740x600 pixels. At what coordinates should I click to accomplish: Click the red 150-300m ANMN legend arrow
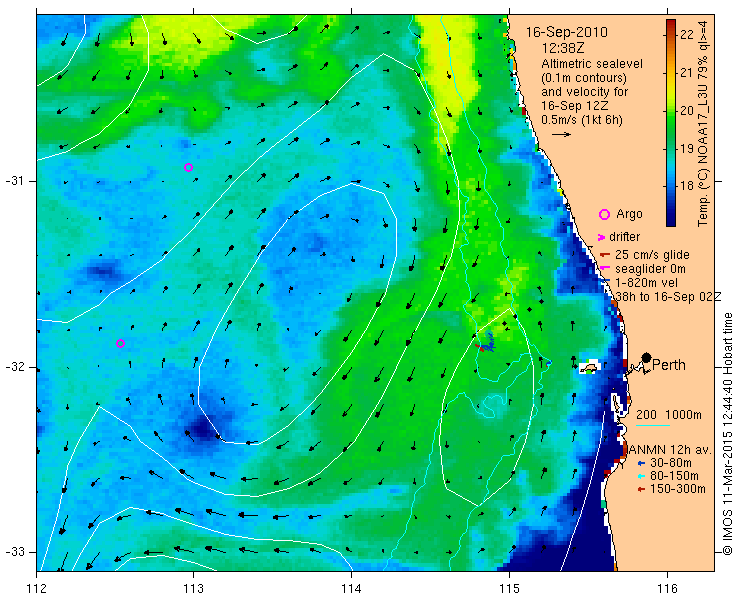[641, 489]
